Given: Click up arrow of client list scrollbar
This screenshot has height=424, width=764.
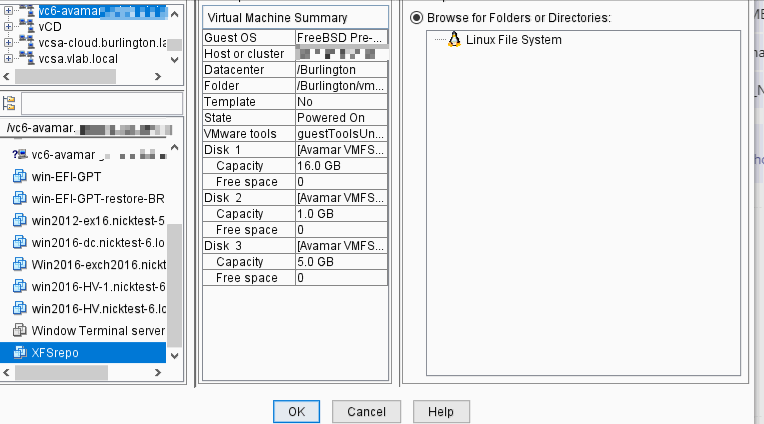Looking at the screenshot, I should click(x=174, y=147).
